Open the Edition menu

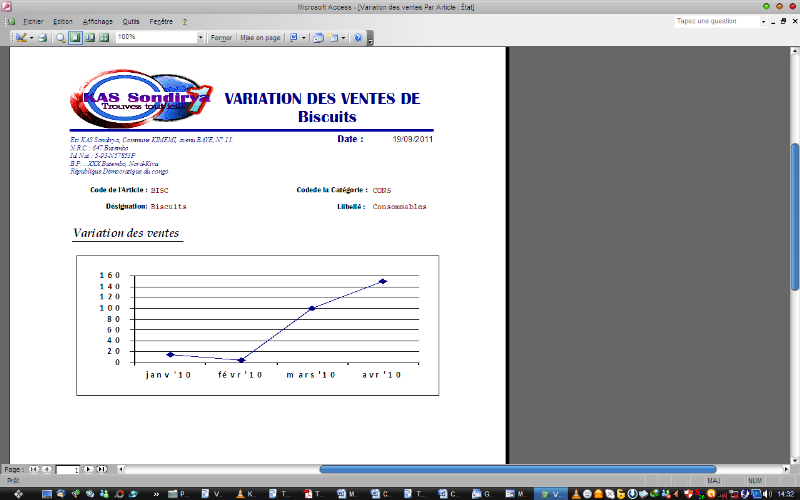tap(63, 21)
